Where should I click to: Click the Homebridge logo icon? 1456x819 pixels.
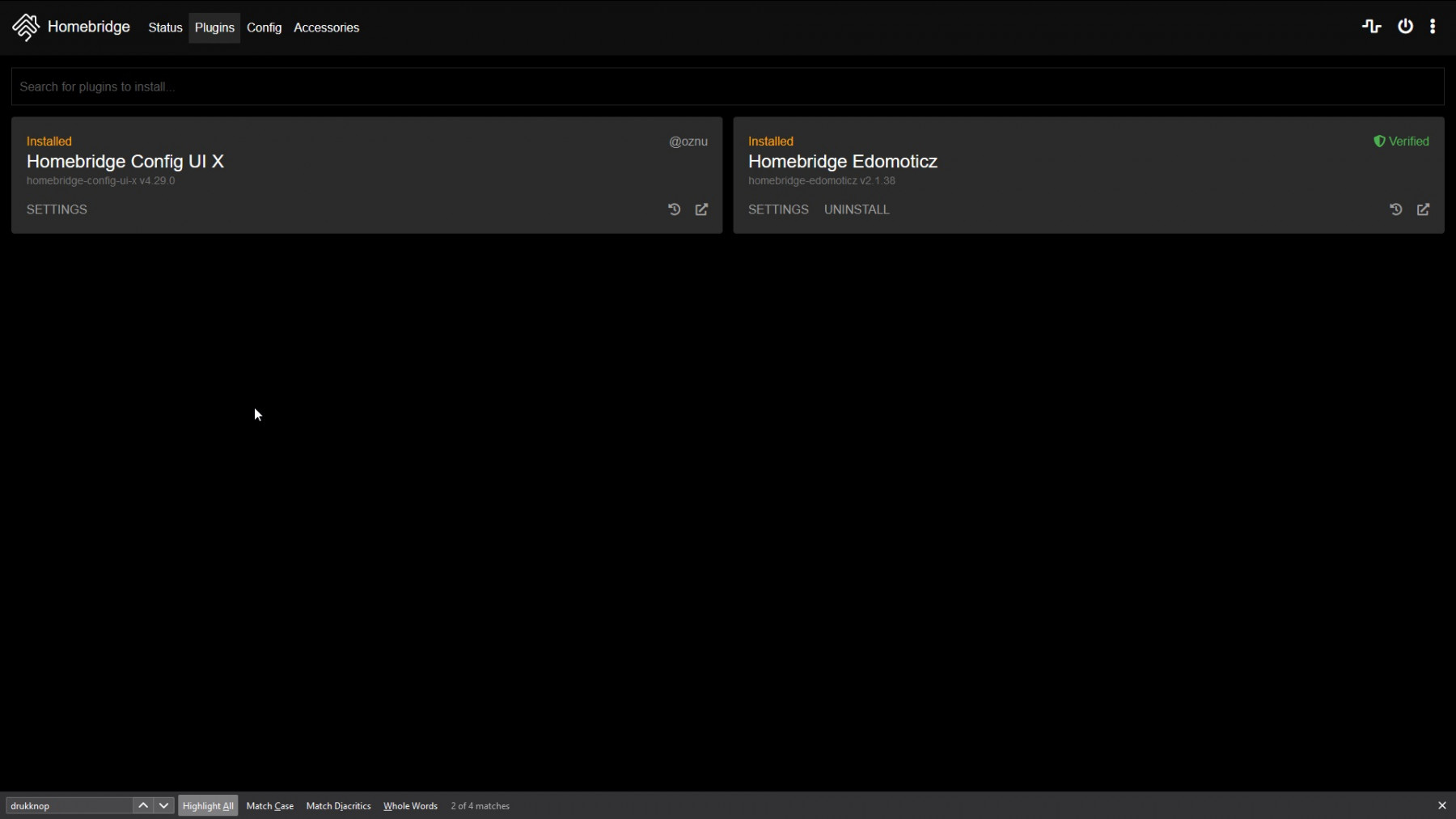click(26, 27)
